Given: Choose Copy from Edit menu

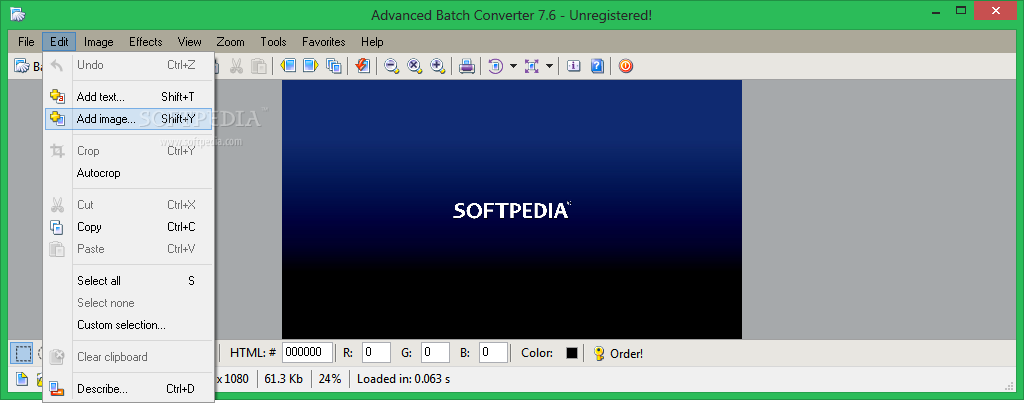Looking at the screenshot, I should coord(129,227).
